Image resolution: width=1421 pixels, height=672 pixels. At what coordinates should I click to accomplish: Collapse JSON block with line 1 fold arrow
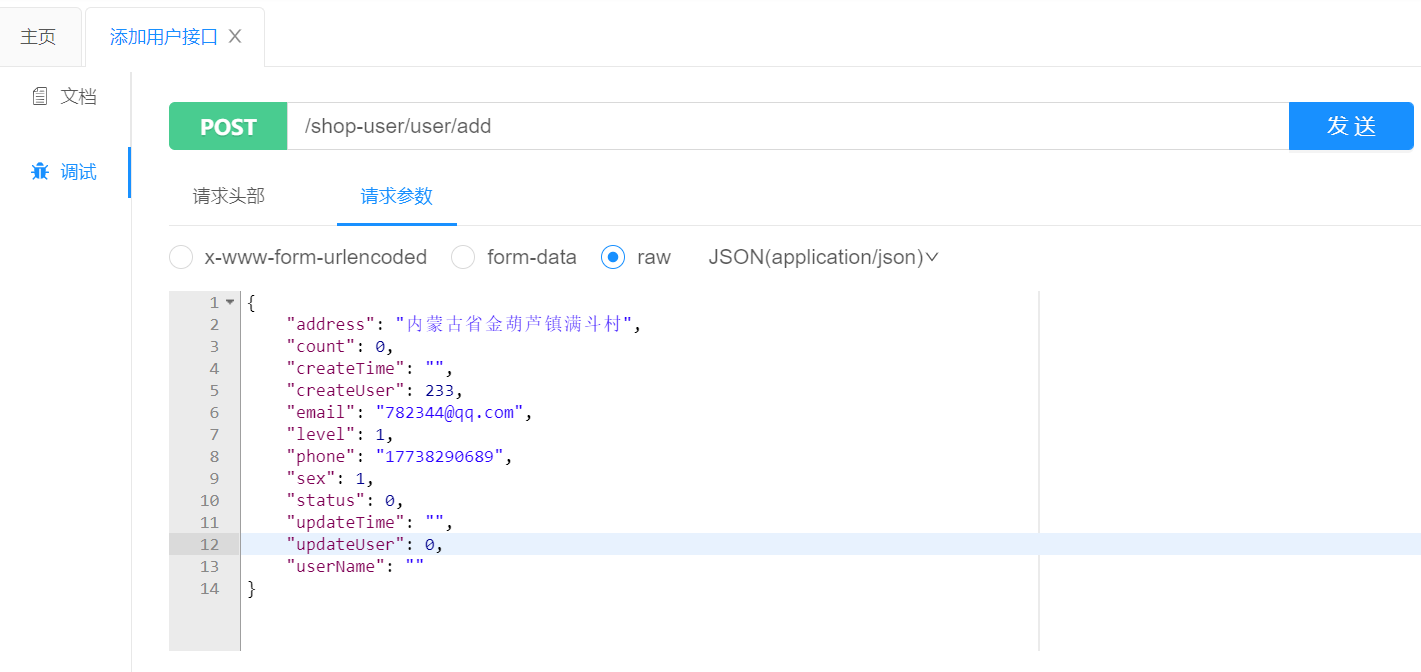tap(230, 302)
